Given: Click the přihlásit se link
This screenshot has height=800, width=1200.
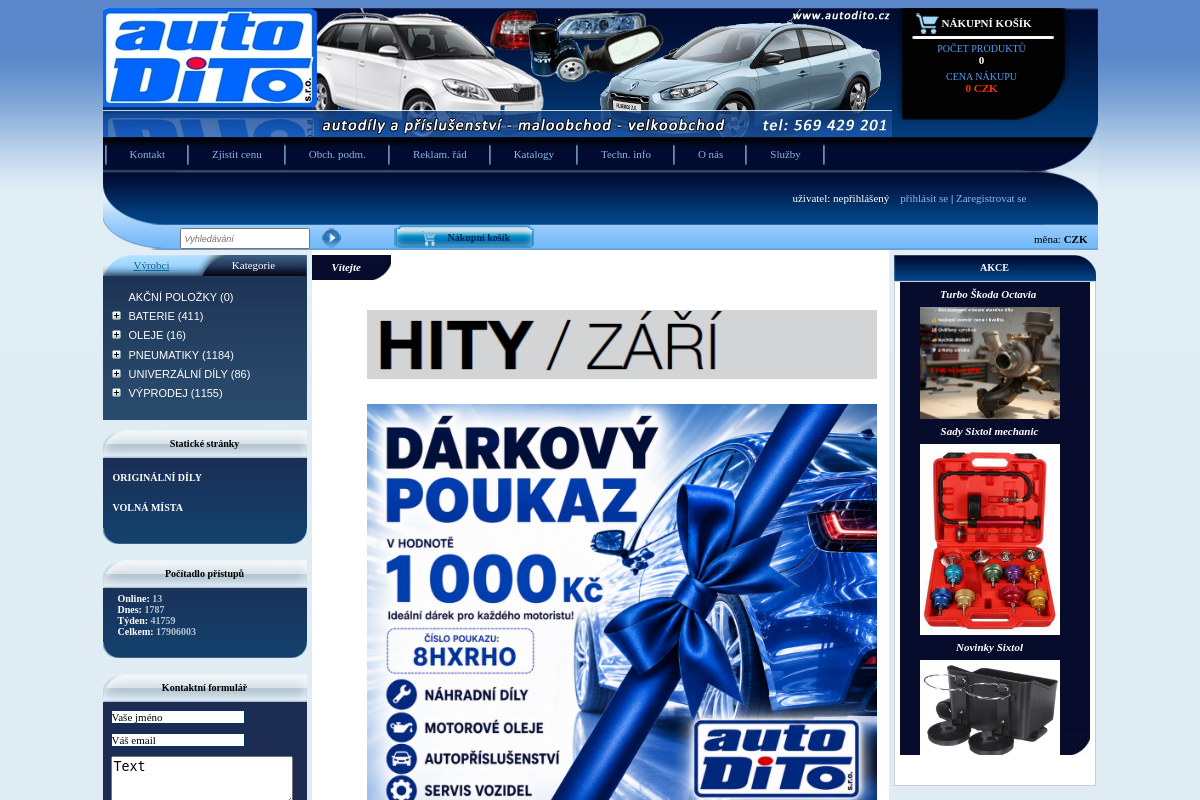Looking at the screenshot, I should pyautogui.click(x=924, y=198).
